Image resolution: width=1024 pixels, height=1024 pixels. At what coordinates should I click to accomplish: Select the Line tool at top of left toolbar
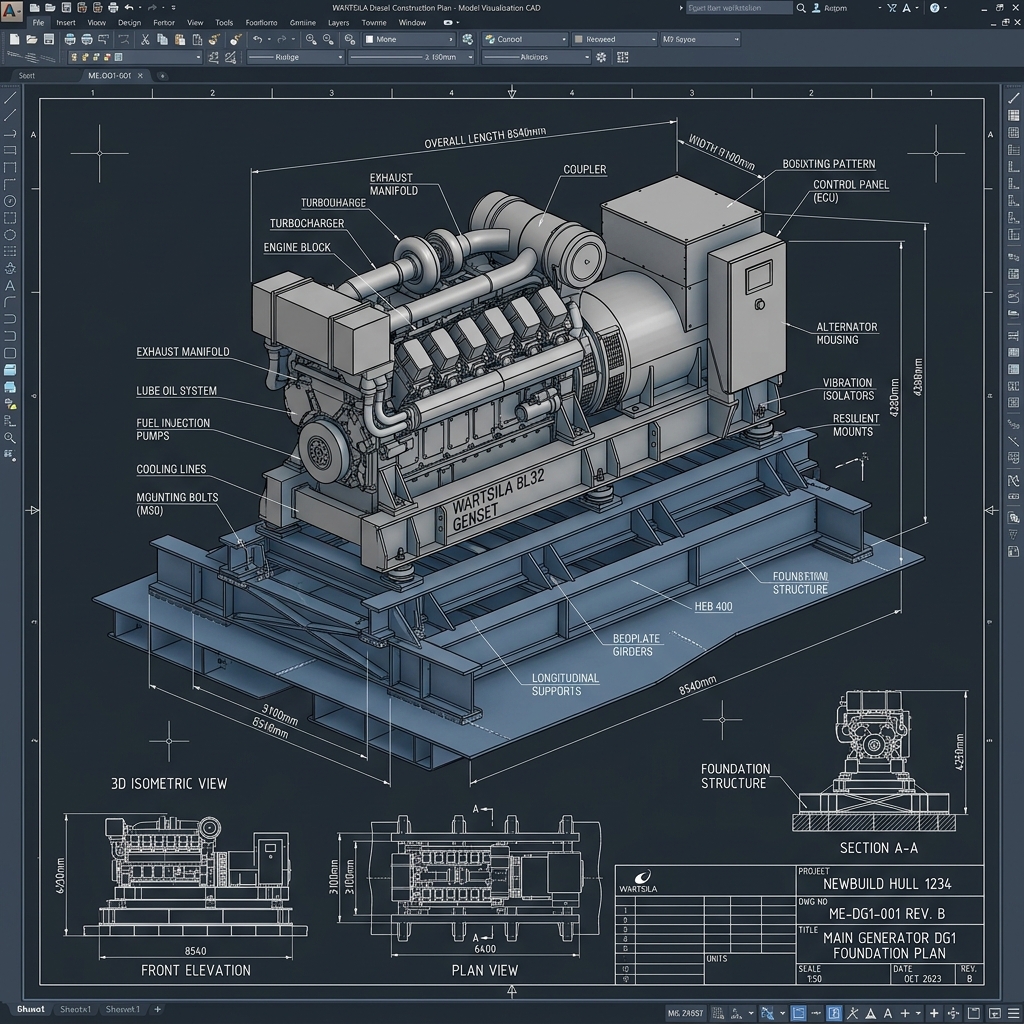click(10, 99)
